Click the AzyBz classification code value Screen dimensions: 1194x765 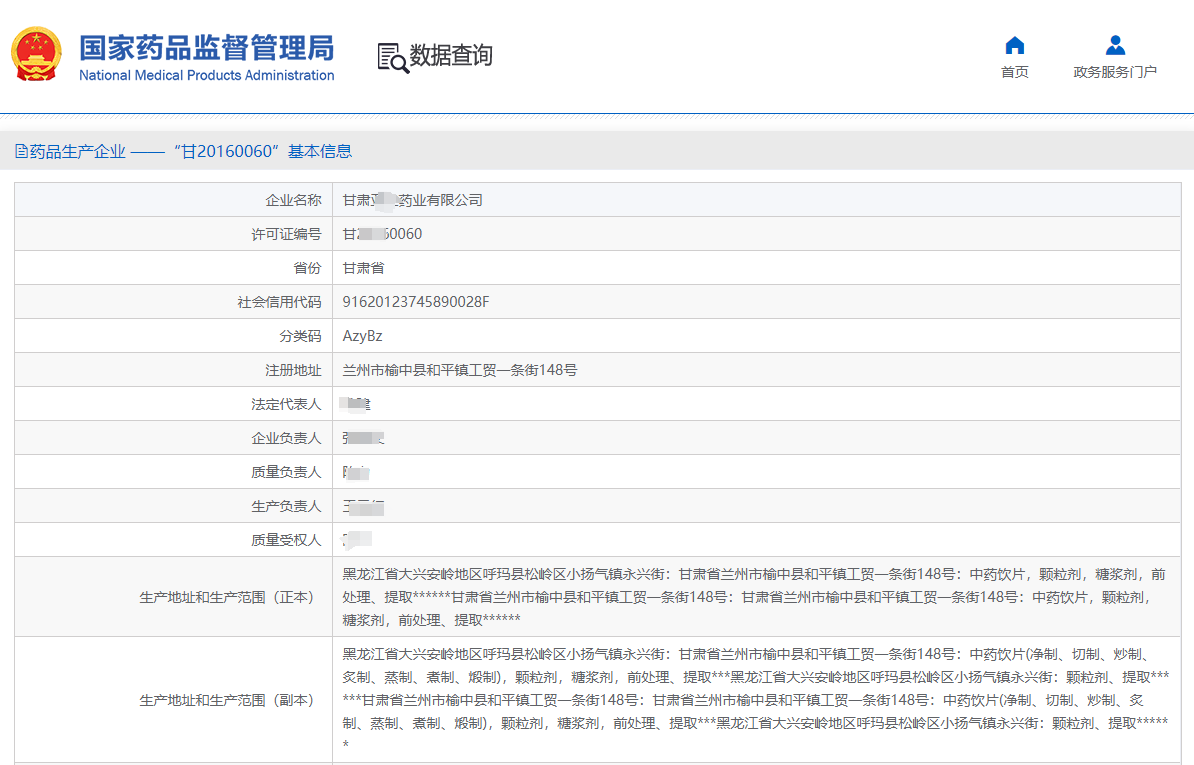click(x=362, y=336)
